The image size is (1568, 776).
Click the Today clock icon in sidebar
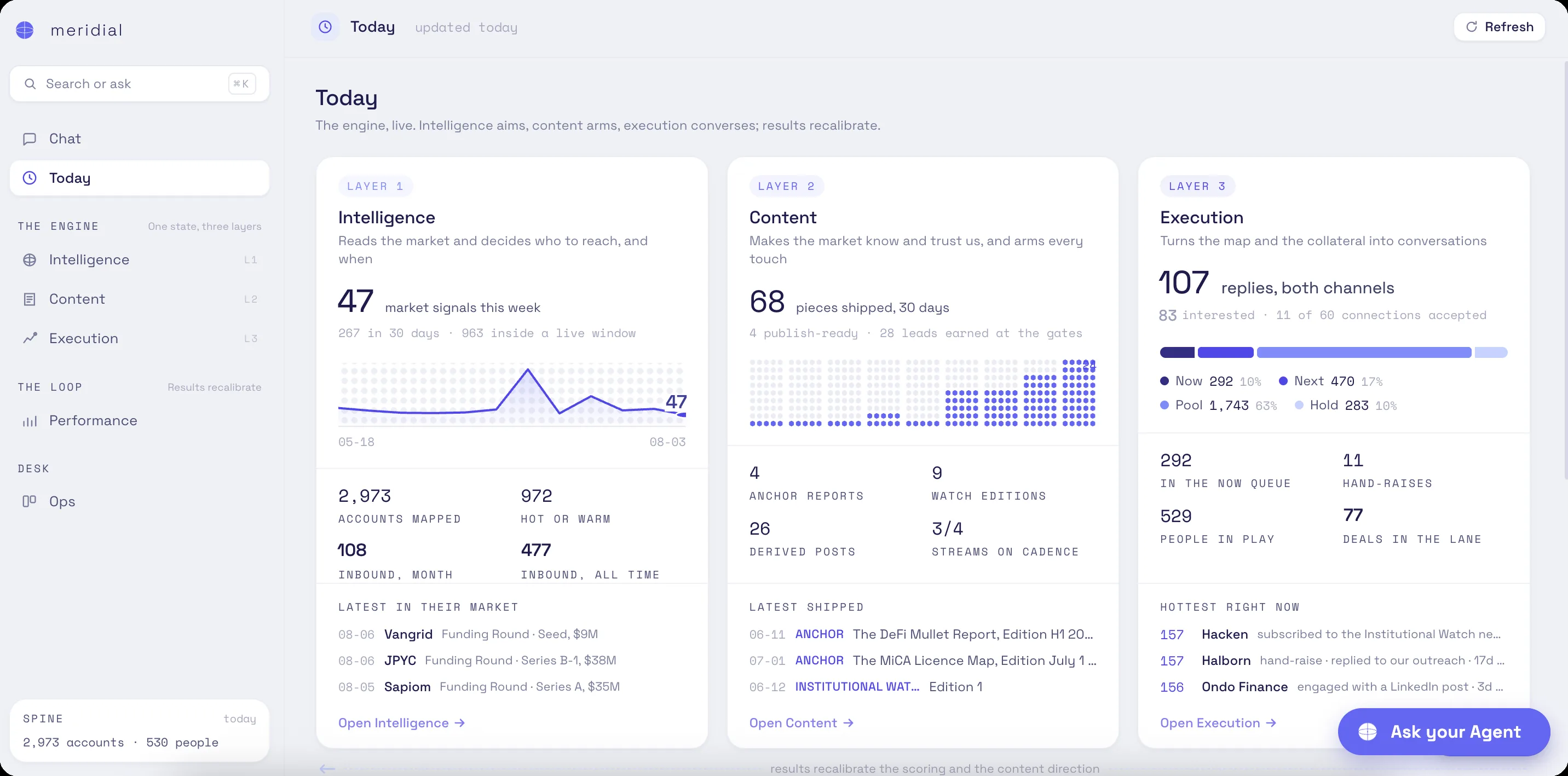(x=29, y=178)
